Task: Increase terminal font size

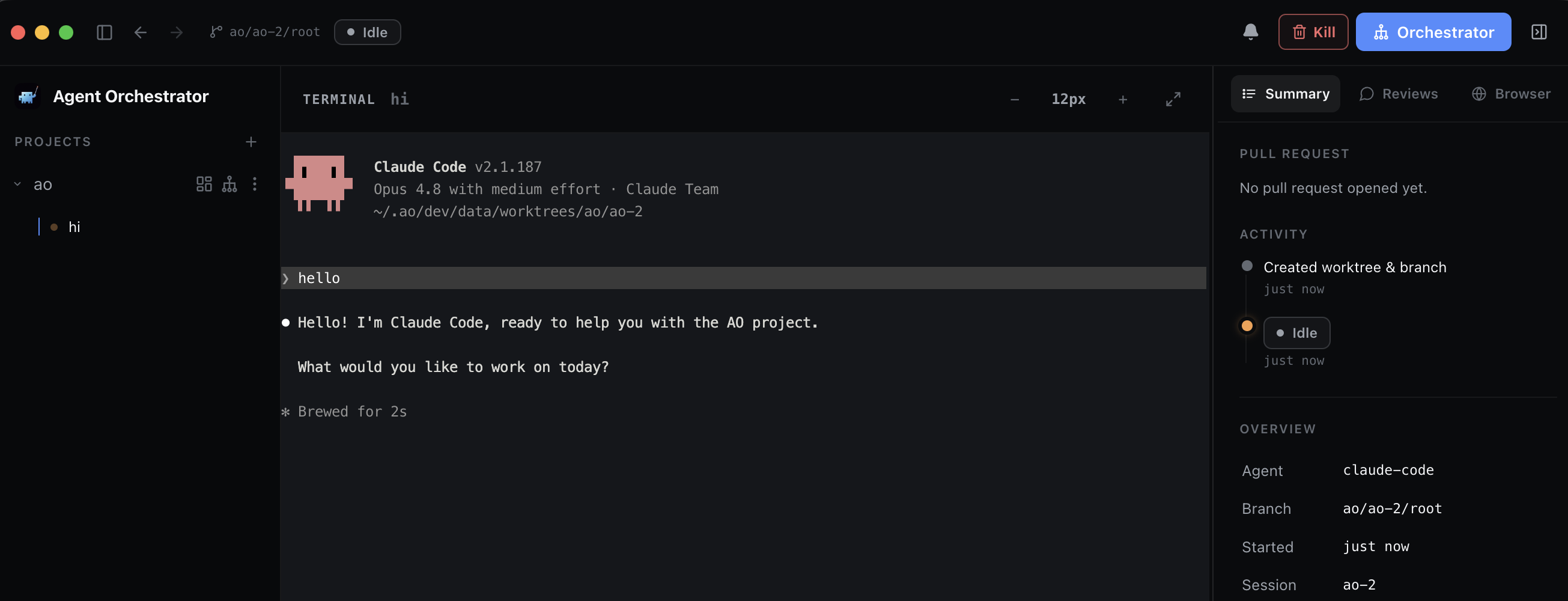Action: pyautogui.click(x=1123, y=99)
